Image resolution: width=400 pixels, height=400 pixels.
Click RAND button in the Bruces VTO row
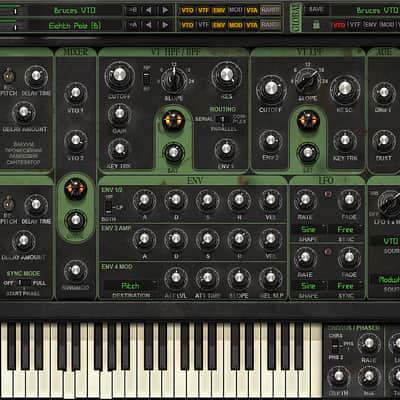tap(270, 10)
